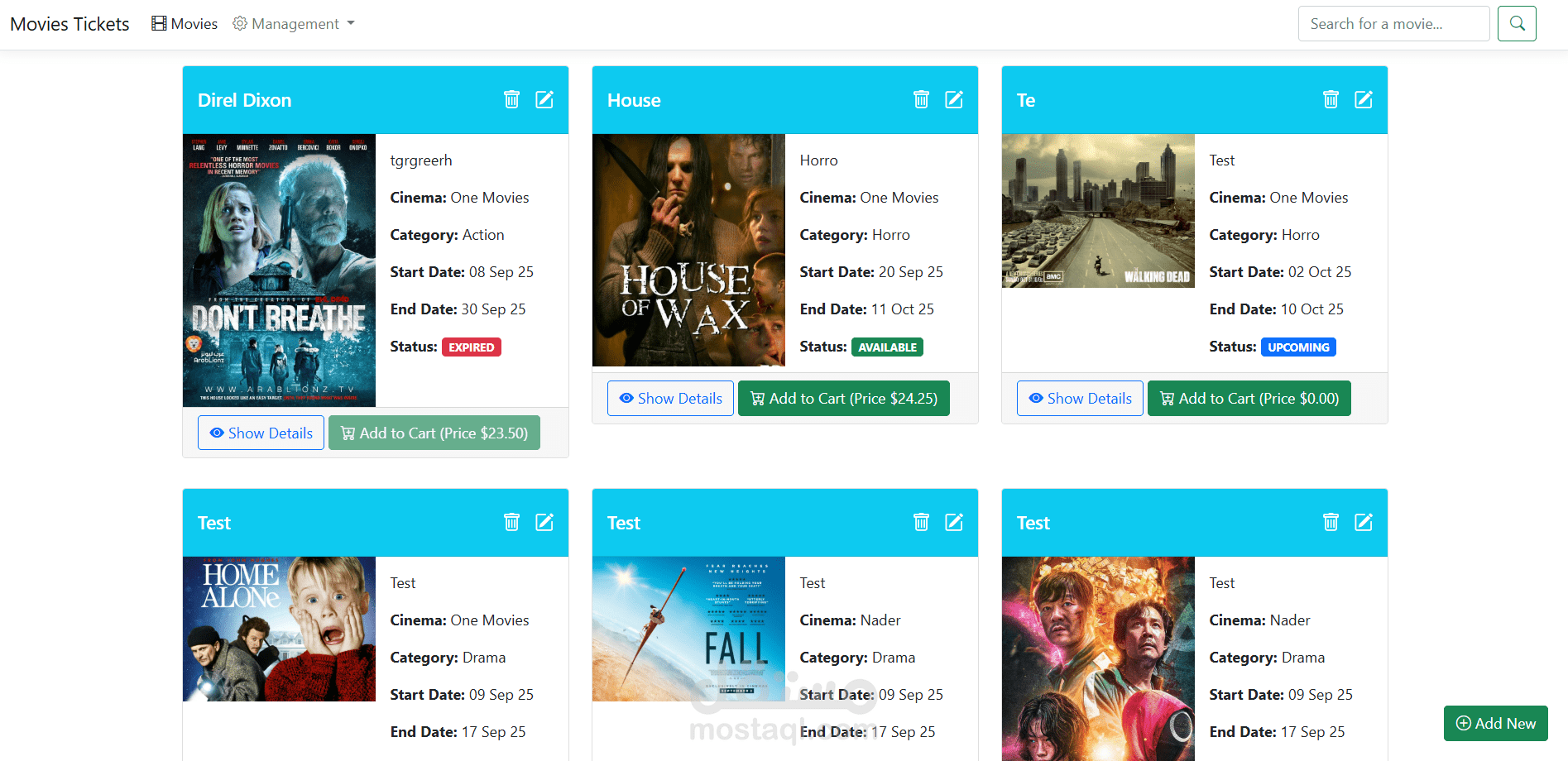Open the Squid Game poster image
Screen dimensions: 1568x761
point(1098,658)
